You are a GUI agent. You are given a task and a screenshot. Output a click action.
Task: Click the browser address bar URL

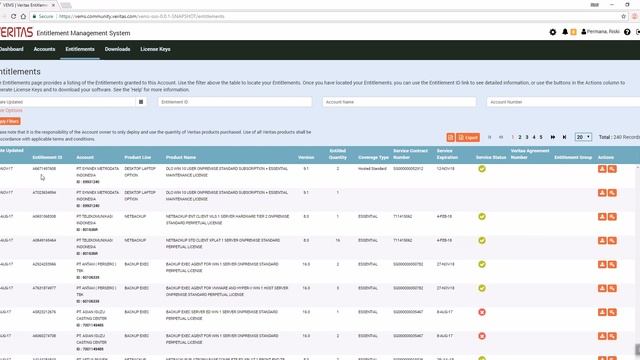pyautogui.click(x=142, y=16)
